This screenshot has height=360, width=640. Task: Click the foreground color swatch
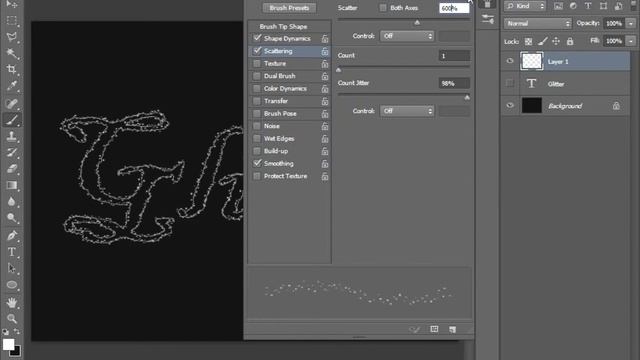pyautogui.click(x=8, y=344)
